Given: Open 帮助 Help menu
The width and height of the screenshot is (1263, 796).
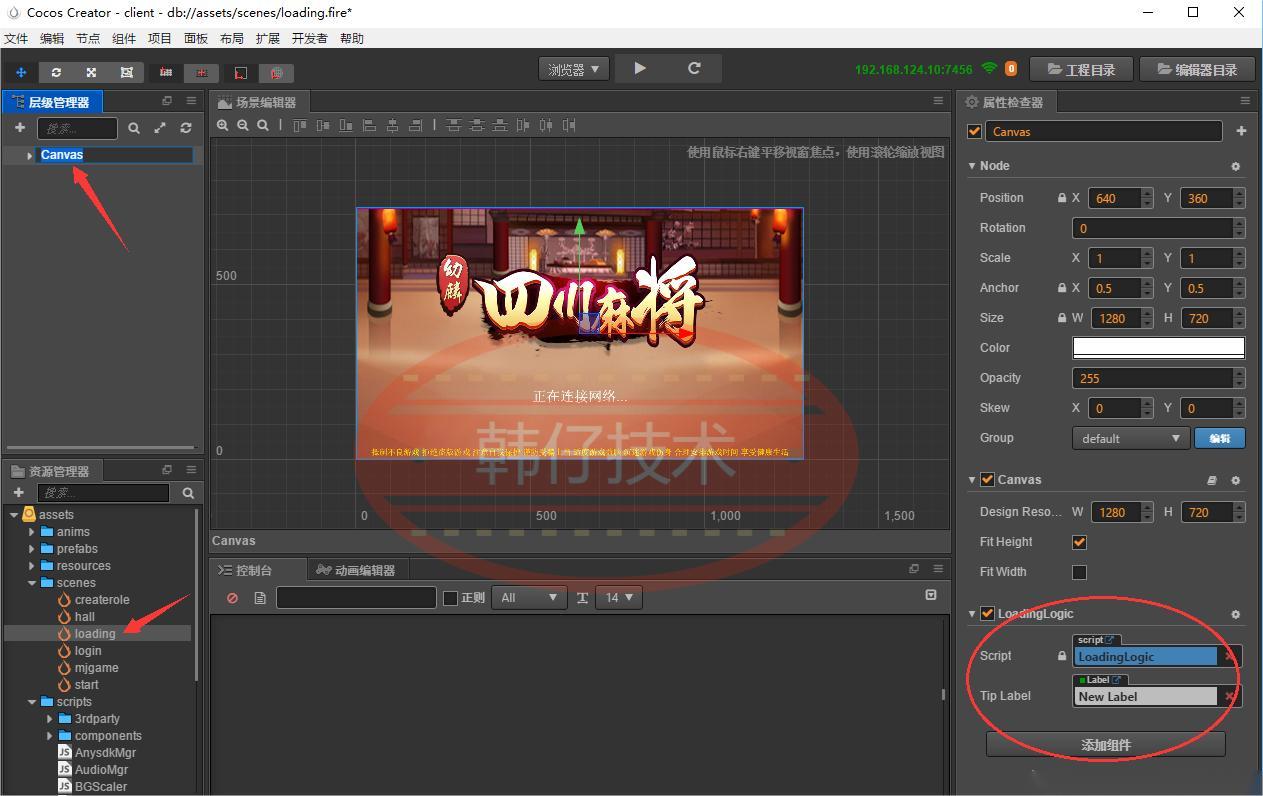Looking at the screenshot, I should click(352, 38).
